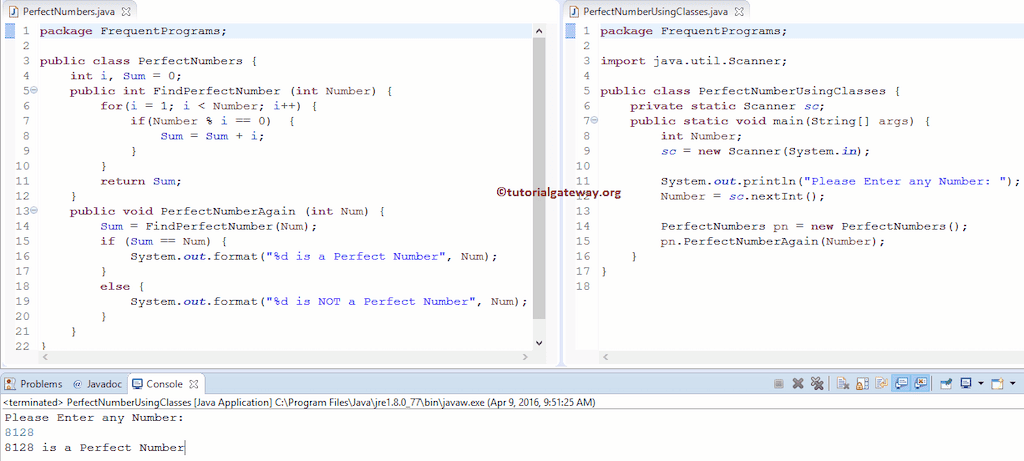Screen dimensions: 1024x461
Task: Click the vertical scrollbar thumb in PerfectNumbers.java editor
Action: (539, 178)
